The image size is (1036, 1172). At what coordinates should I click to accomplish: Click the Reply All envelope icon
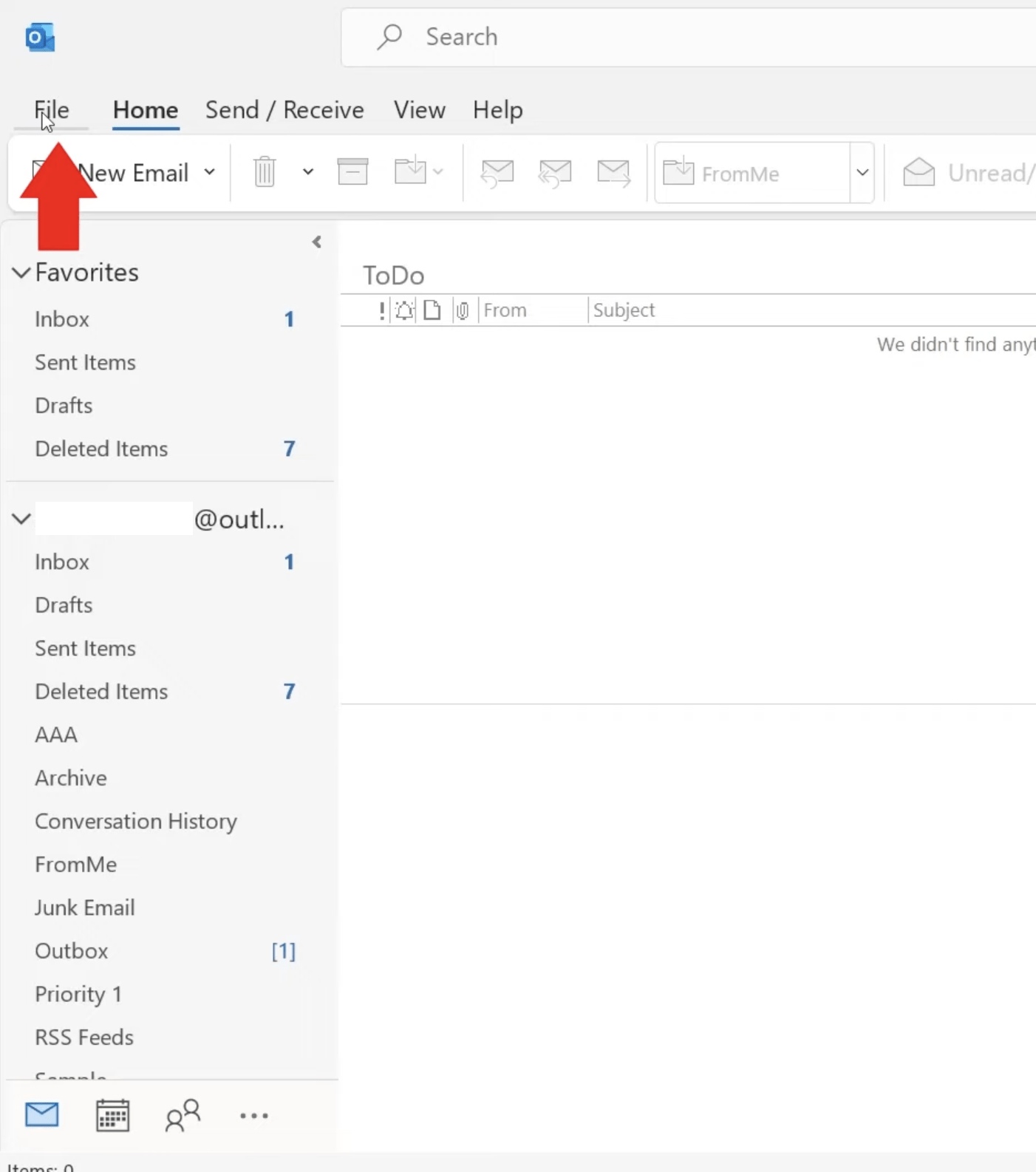click(555, 172)
